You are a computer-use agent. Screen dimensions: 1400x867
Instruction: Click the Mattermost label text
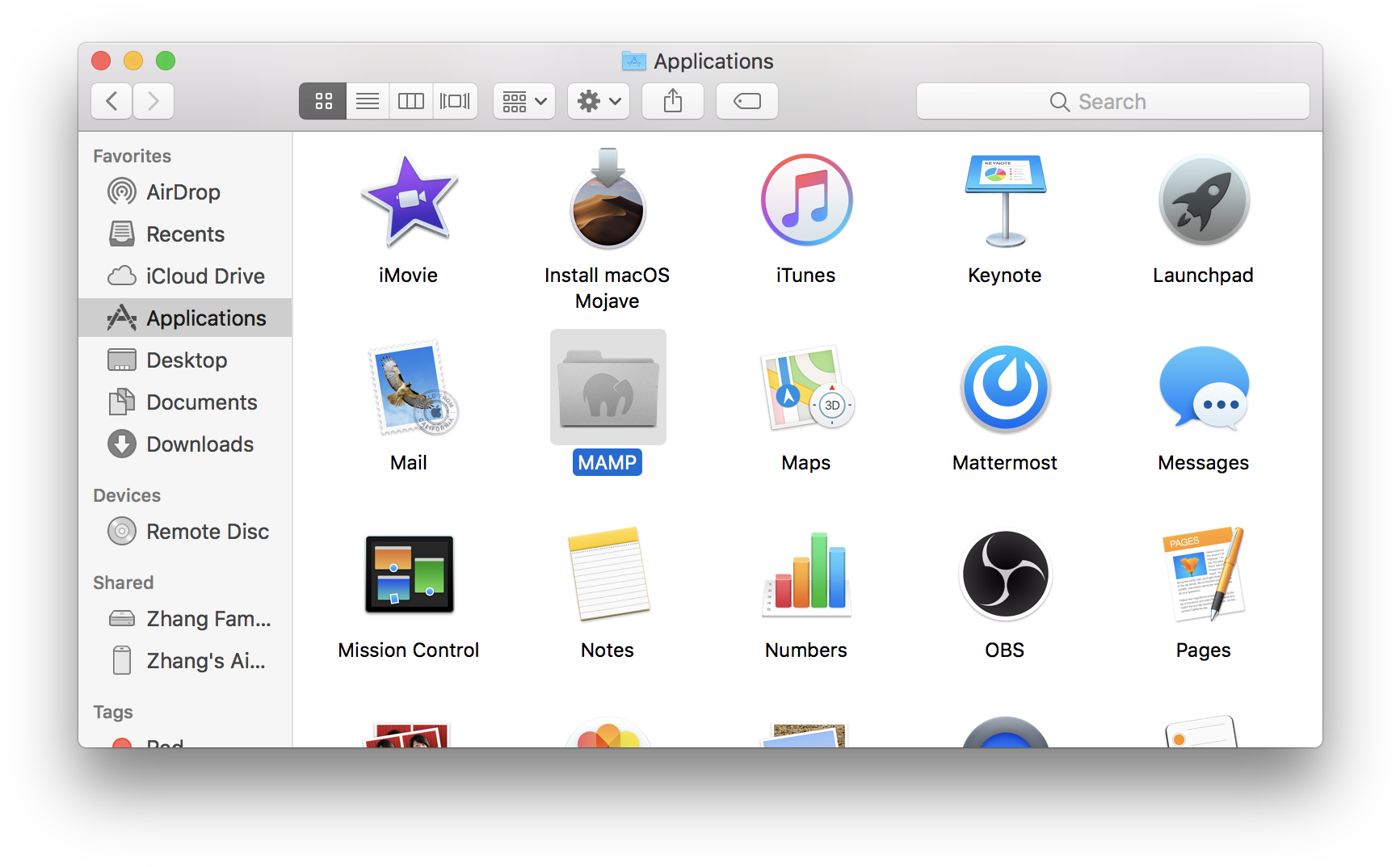click(1005, 462)
